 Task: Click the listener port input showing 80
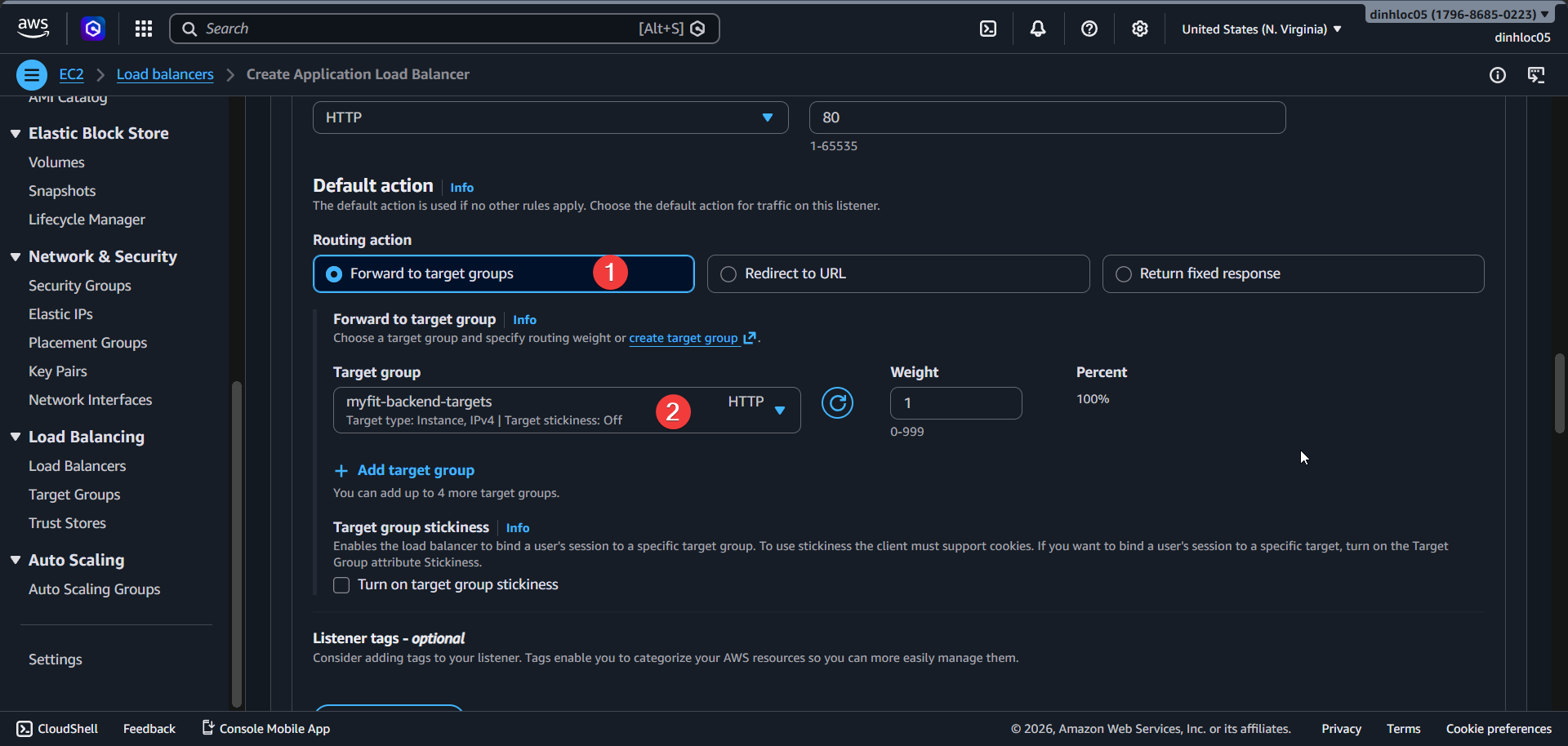[1046, 117]
